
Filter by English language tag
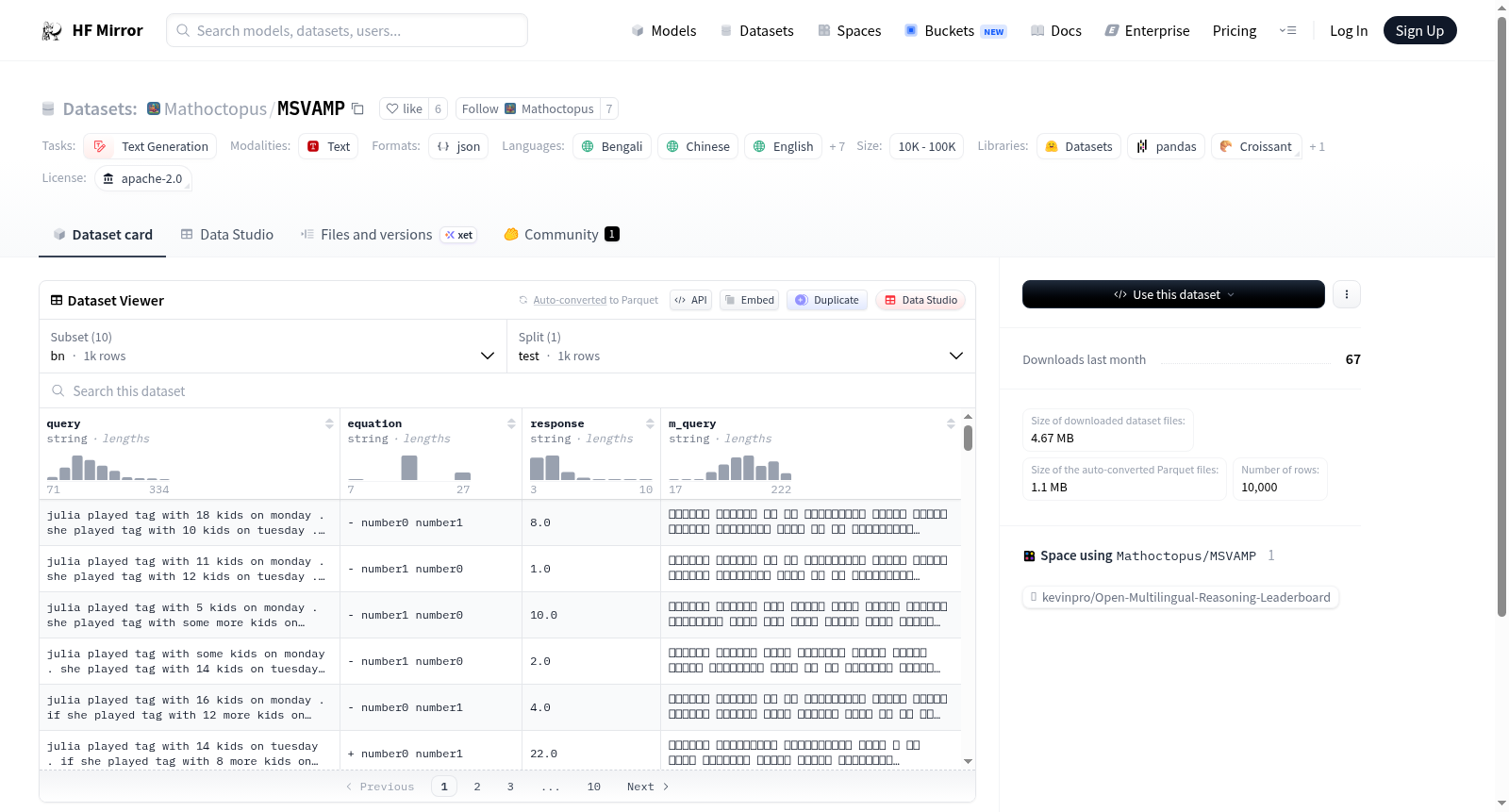tap(784, 146)
